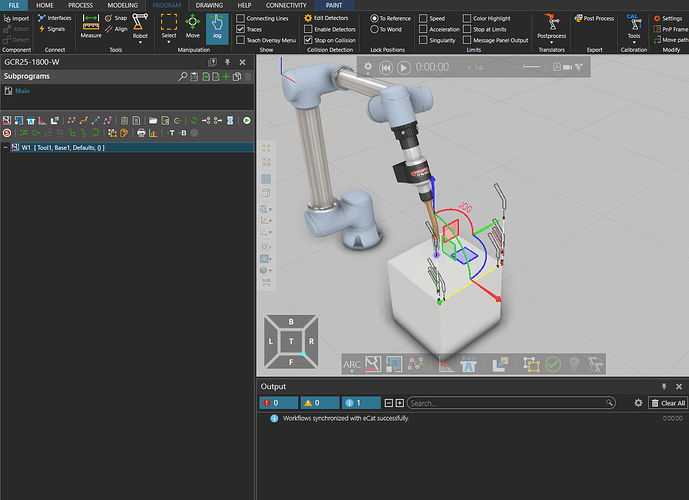Switch to the PROCESS tab

80,5
